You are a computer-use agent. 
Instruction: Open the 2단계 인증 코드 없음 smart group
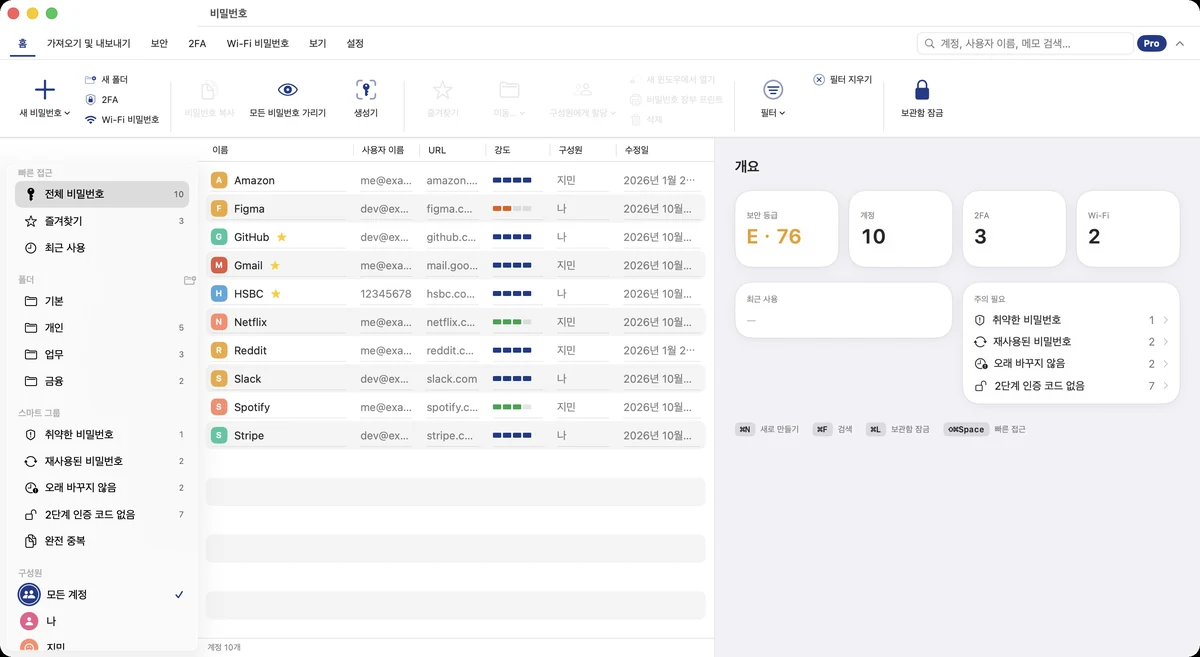pyautogui.click(x=102, y=514)
